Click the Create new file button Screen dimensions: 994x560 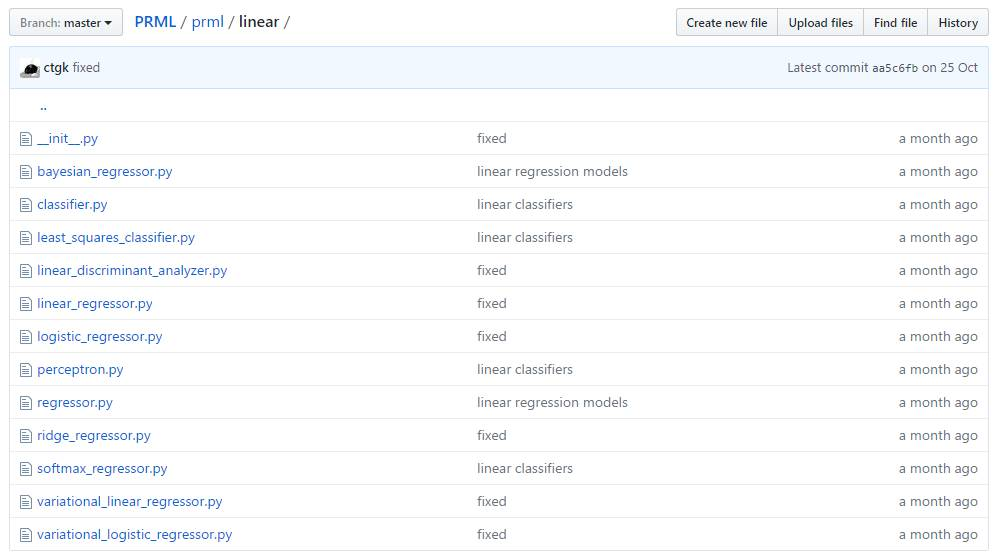pyautogui.click(x=726, y=23)
